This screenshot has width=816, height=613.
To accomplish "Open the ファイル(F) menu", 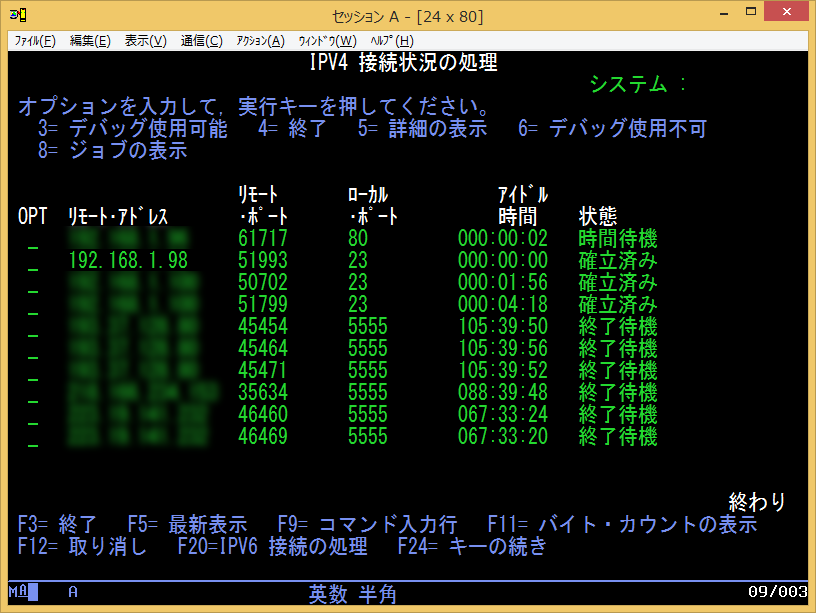I will point(35,40).
